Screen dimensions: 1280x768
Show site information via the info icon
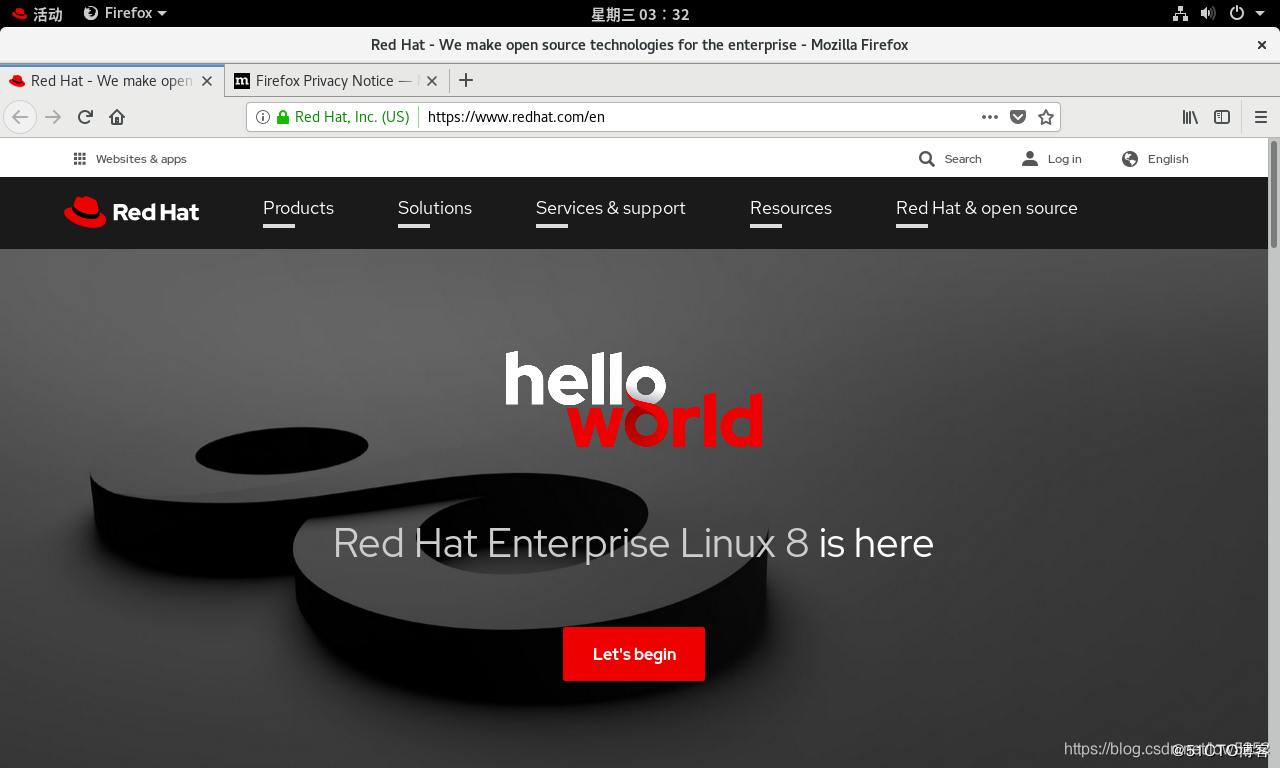coord(263,117)
